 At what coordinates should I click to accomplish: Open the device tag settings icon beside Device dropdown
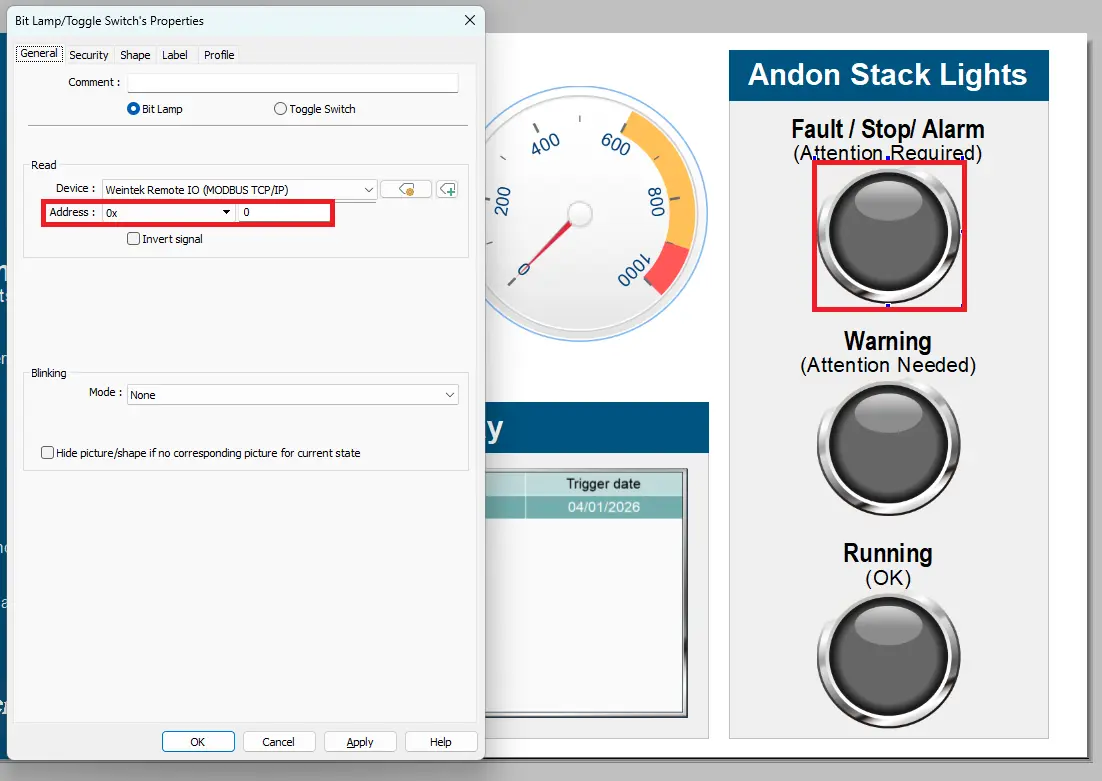point(407,189)
